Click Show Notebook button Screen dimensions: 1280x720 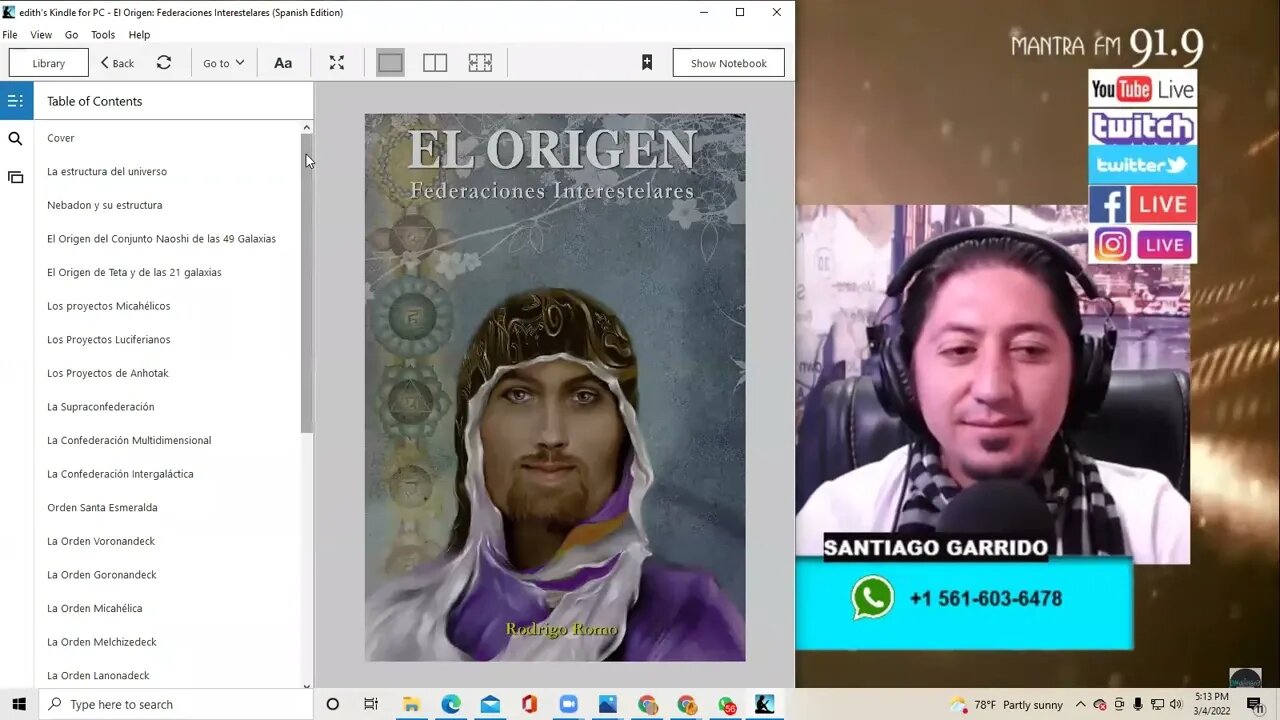pyautogui.click(x=728, y=63)
